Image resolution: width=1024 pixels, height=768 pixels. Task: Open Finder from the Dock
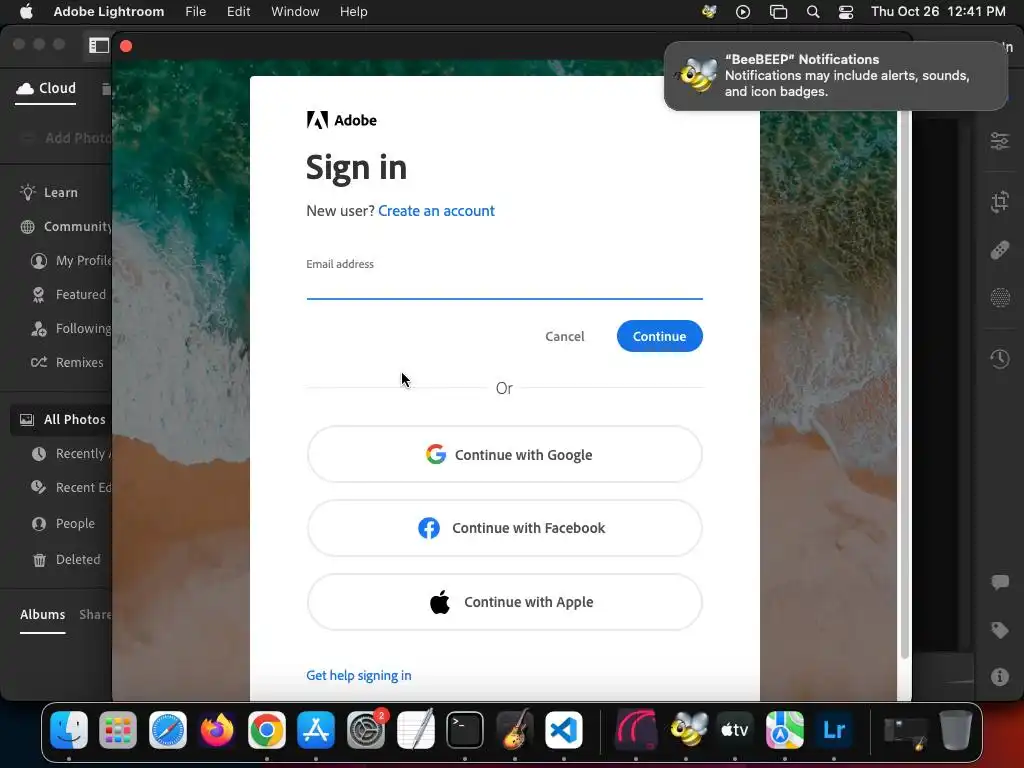click(x=69, y=729)
